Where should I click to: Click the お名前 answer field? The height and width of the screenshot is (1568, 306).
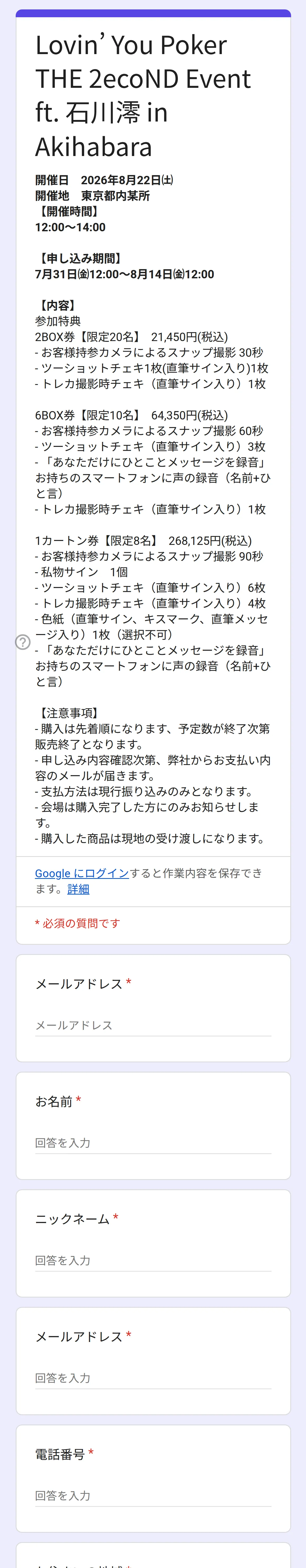pos(153,1143)
